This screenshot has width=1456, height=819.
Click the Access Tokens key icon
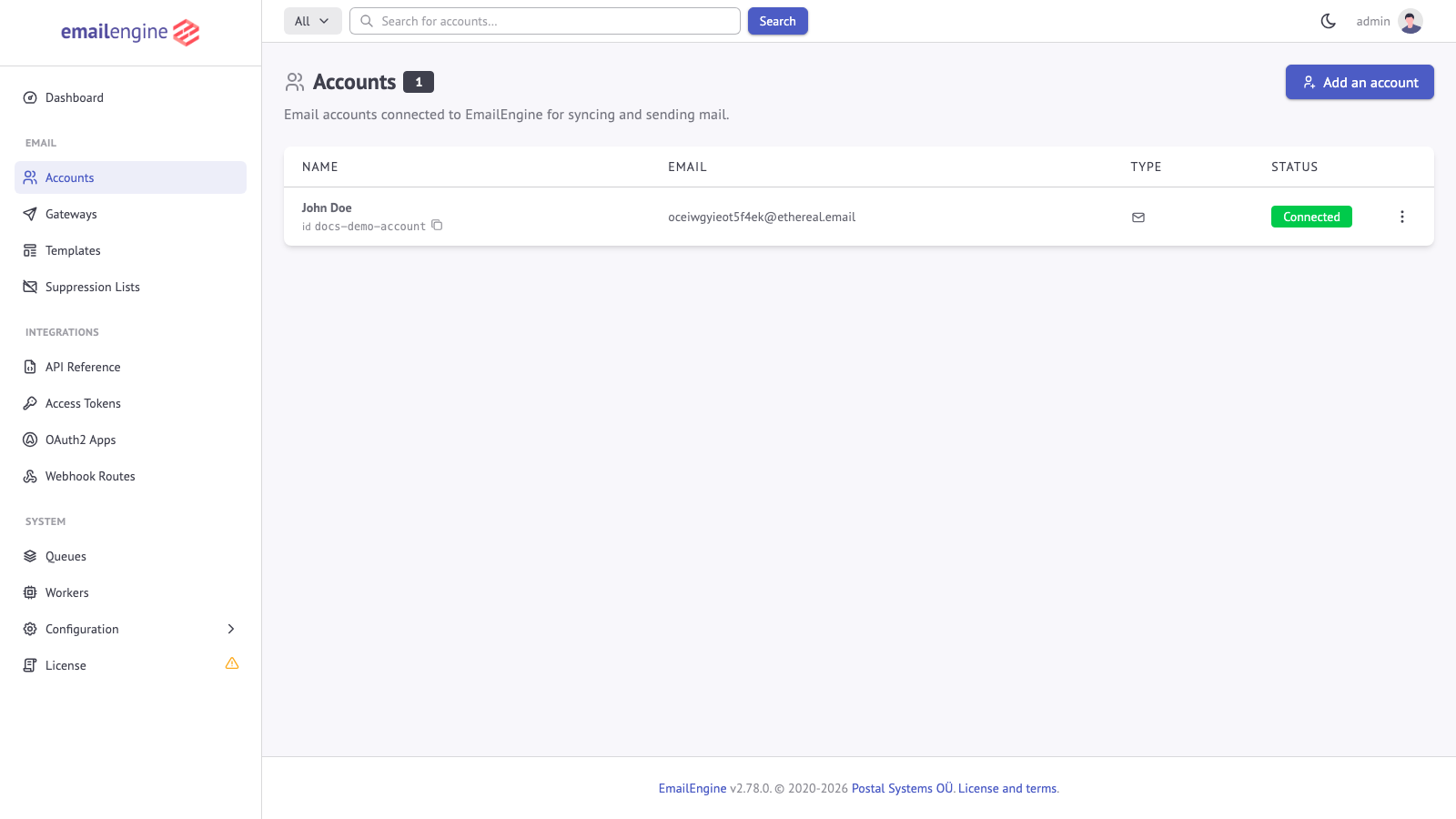(x=30, y=403)
